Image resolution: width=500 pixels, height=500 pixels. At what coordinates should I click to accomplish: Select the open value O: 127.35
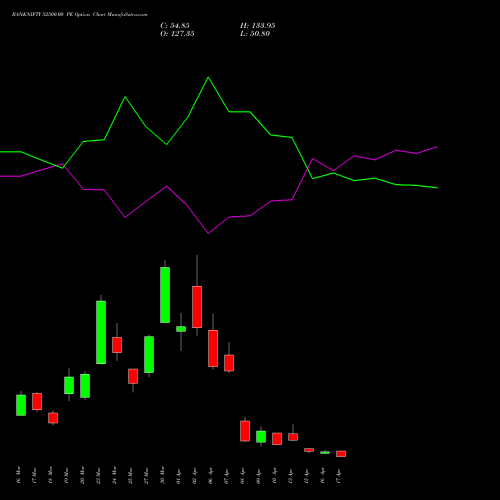(x=177, y=34)
